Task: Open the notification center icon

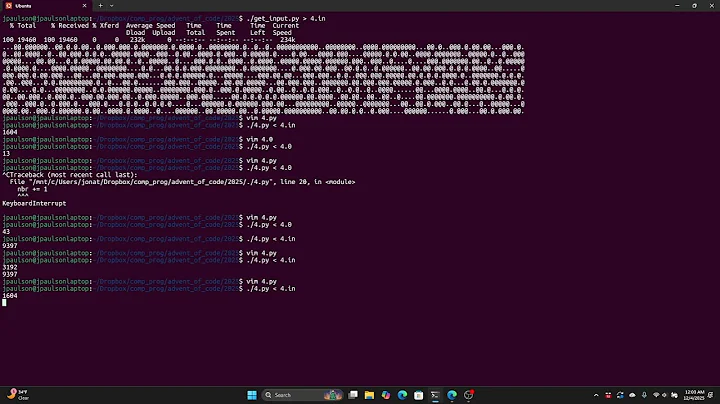Action: point(710,395)
